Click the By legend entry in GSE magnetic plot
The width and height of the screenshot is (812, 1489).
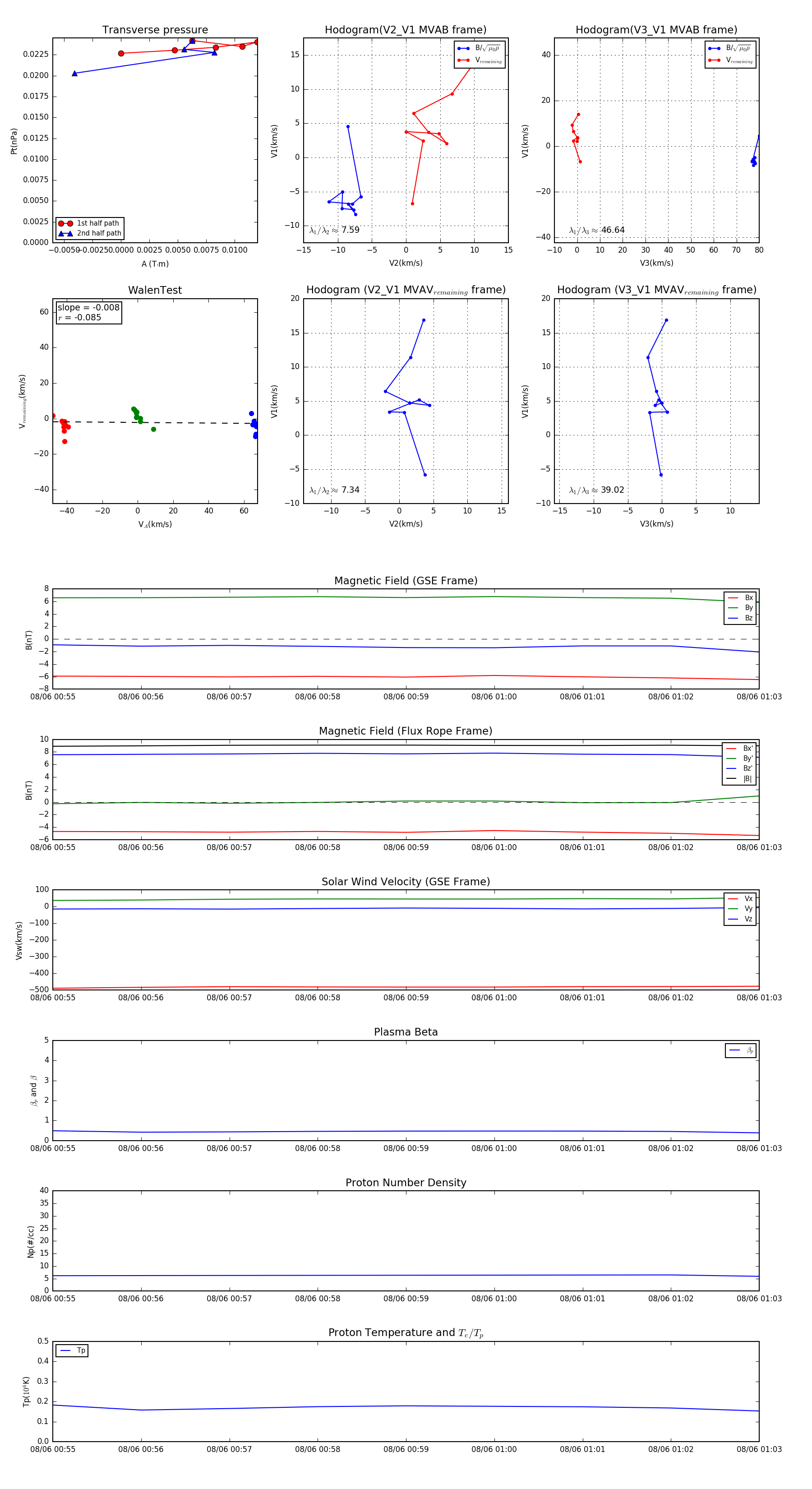tap(740, 608)
